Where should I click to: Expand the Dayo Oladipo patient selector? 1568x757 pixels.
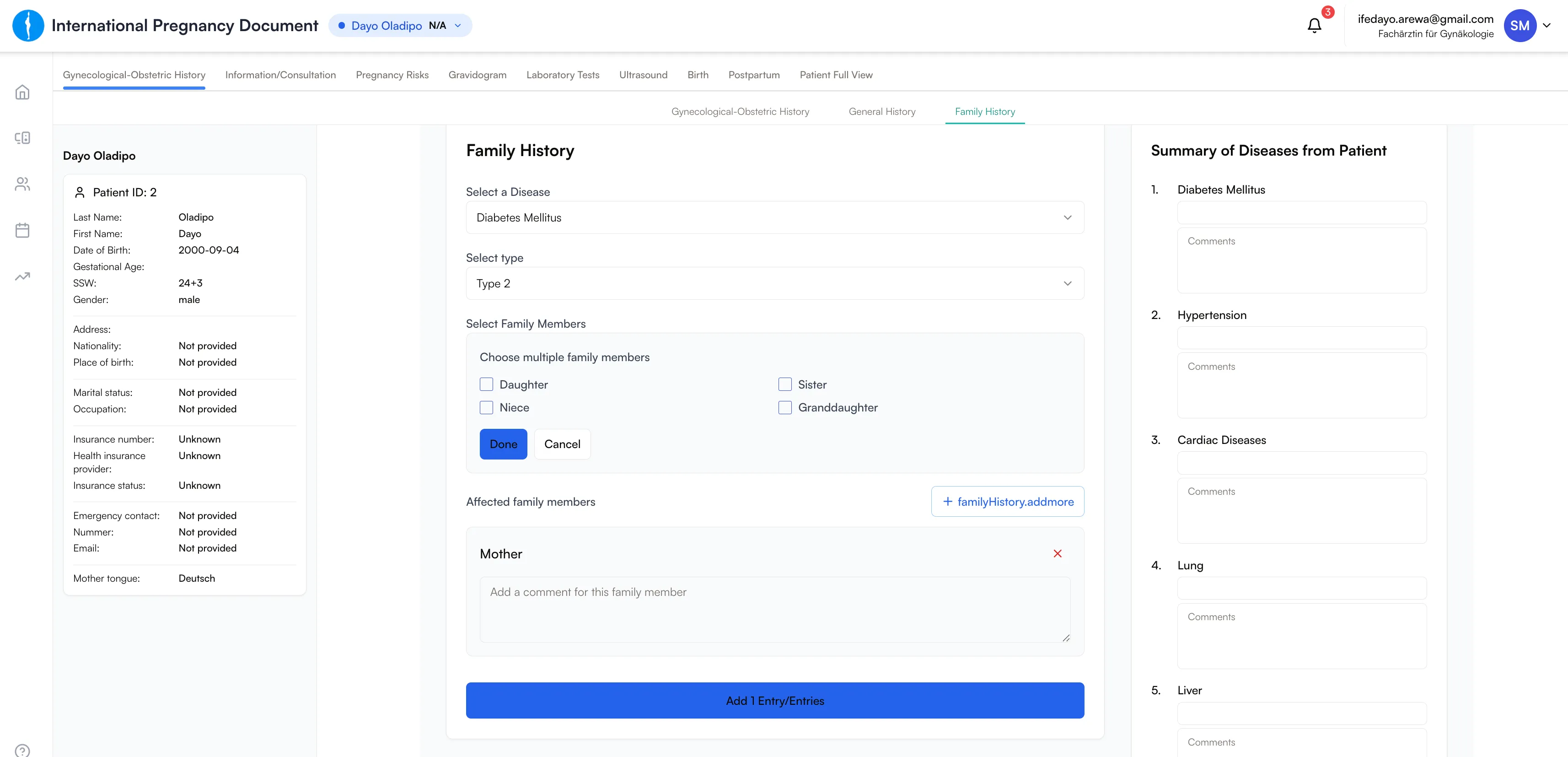[x=400, y=26]
